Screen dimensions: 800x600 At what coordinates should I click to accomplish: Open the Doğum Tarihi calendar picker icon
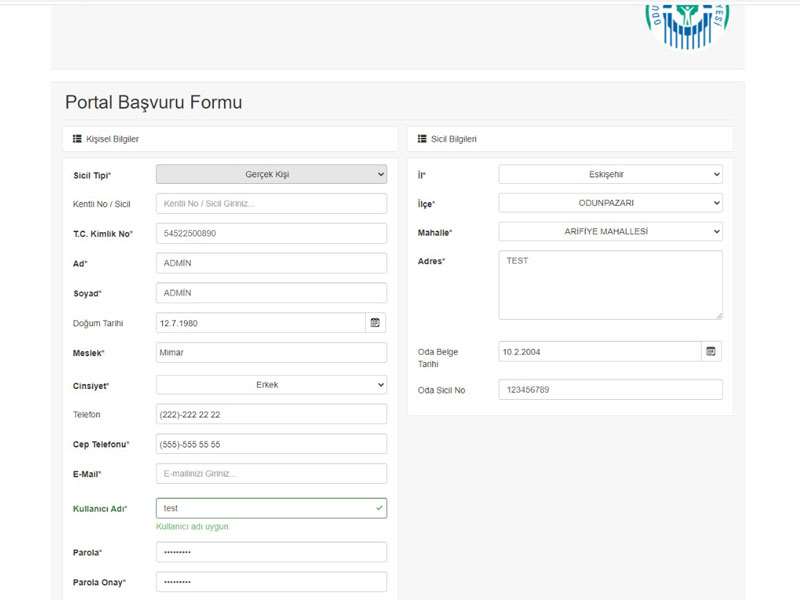pyautogui.click(x=375, y=323)
